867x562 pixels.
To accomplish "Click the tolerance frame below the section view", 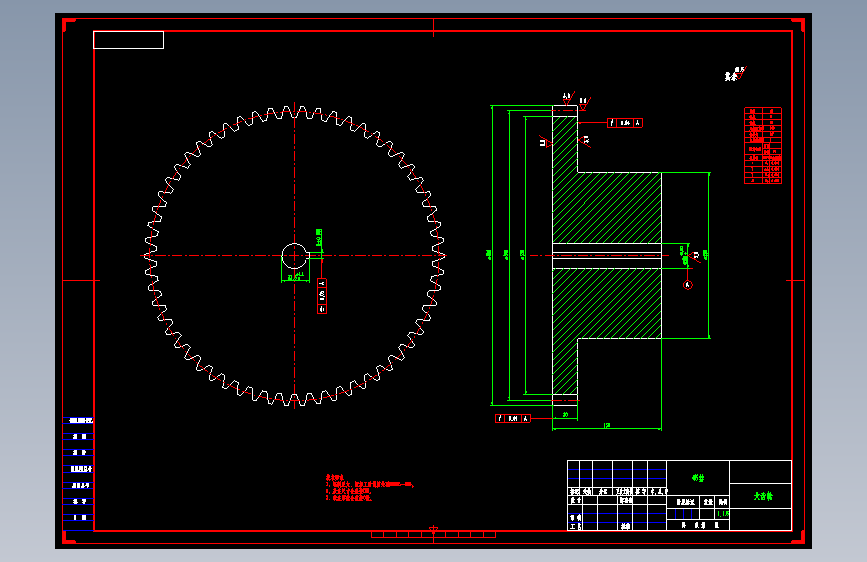I will tap(513, 419).
